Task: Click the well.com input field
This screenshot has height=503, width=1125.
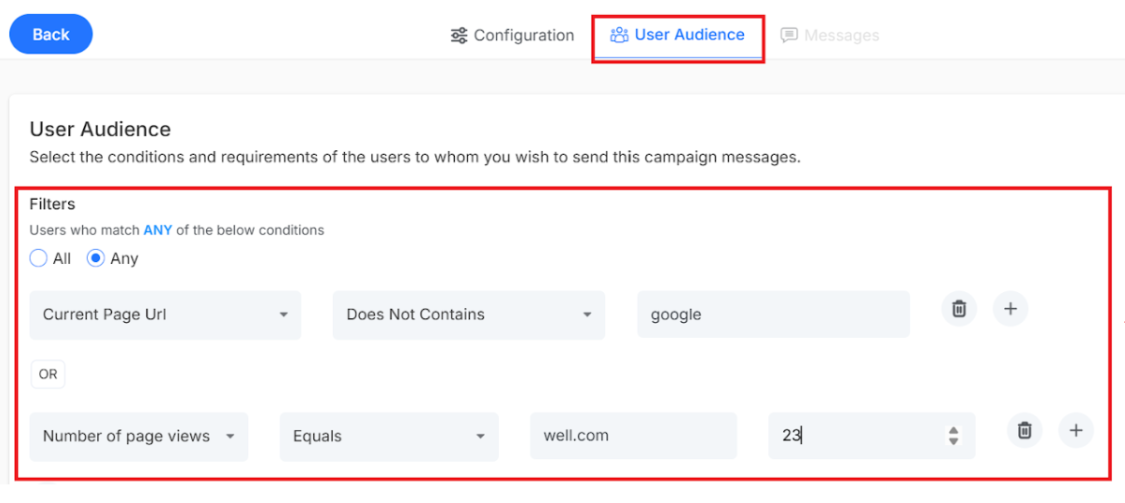Action: [x=634, y=436]
